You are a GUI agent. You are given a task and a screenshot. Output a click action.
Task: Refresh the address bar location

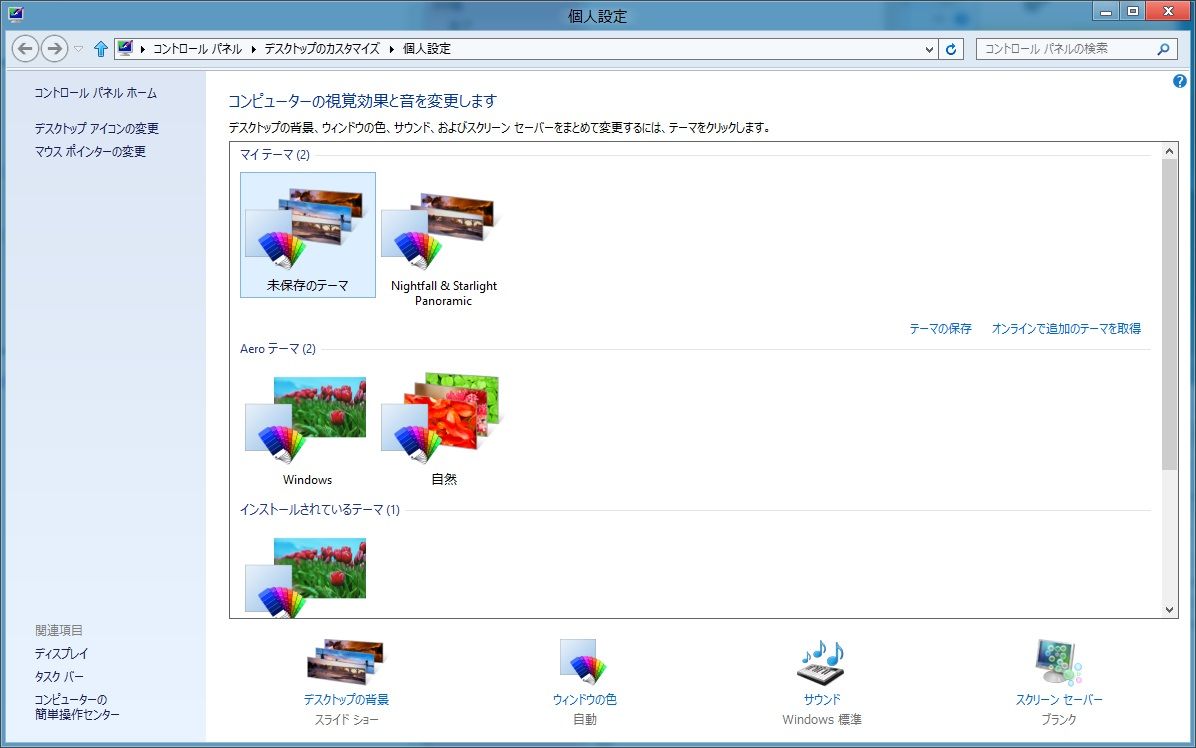(x=951, y=49)
